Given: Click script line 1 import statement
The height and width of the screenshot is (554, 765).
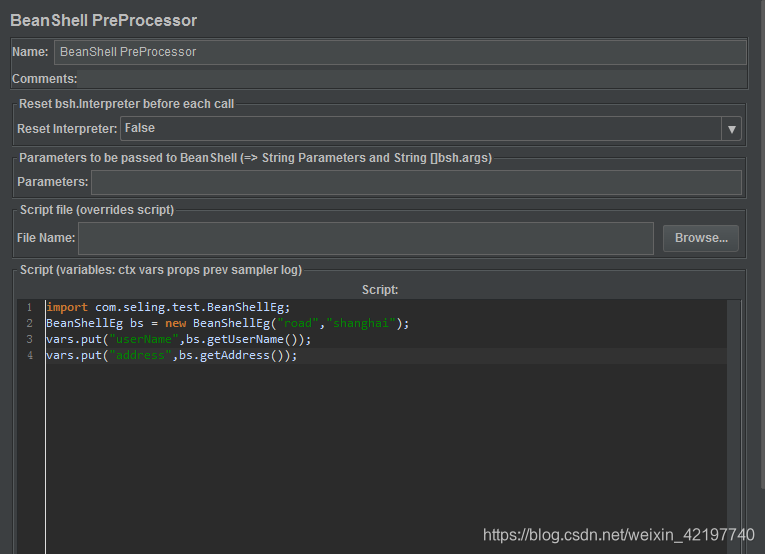Looking at the screenshot, I should coord(168,307).
